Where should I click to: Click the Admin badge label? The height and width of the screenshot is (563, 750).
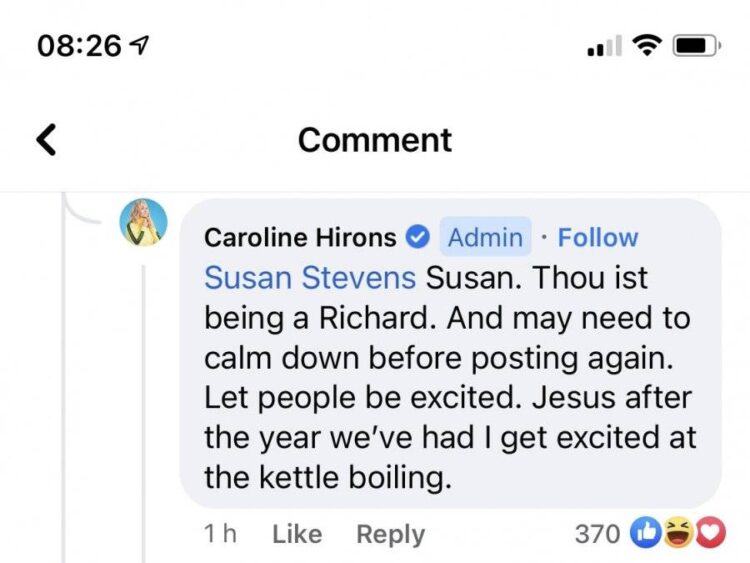coord(485,238)
